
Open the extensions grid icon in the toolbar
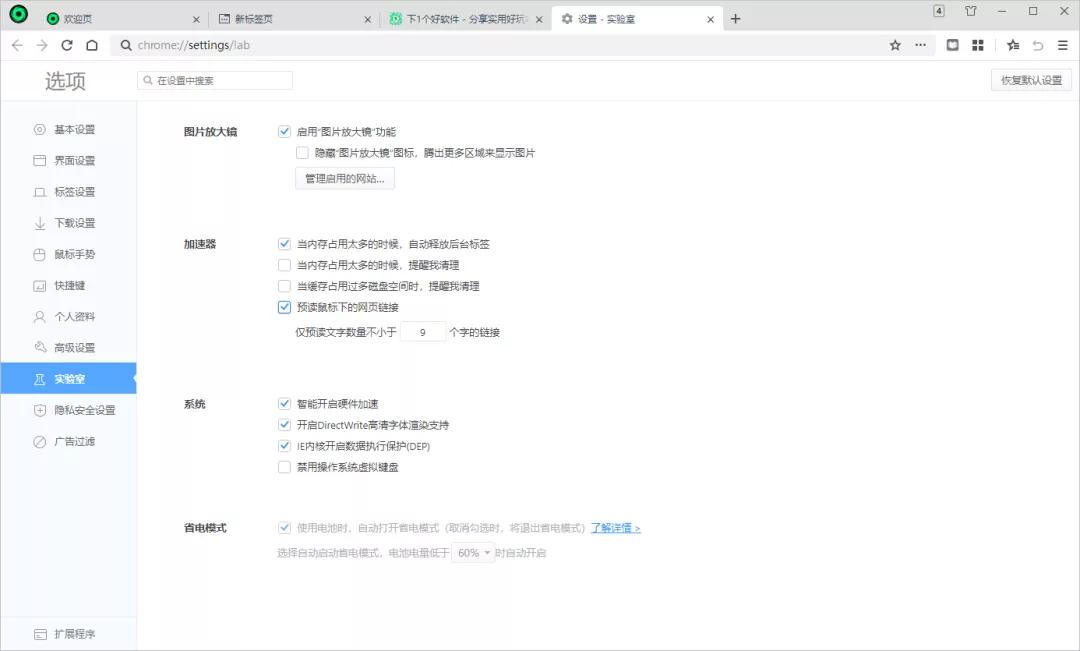point(978,45)
